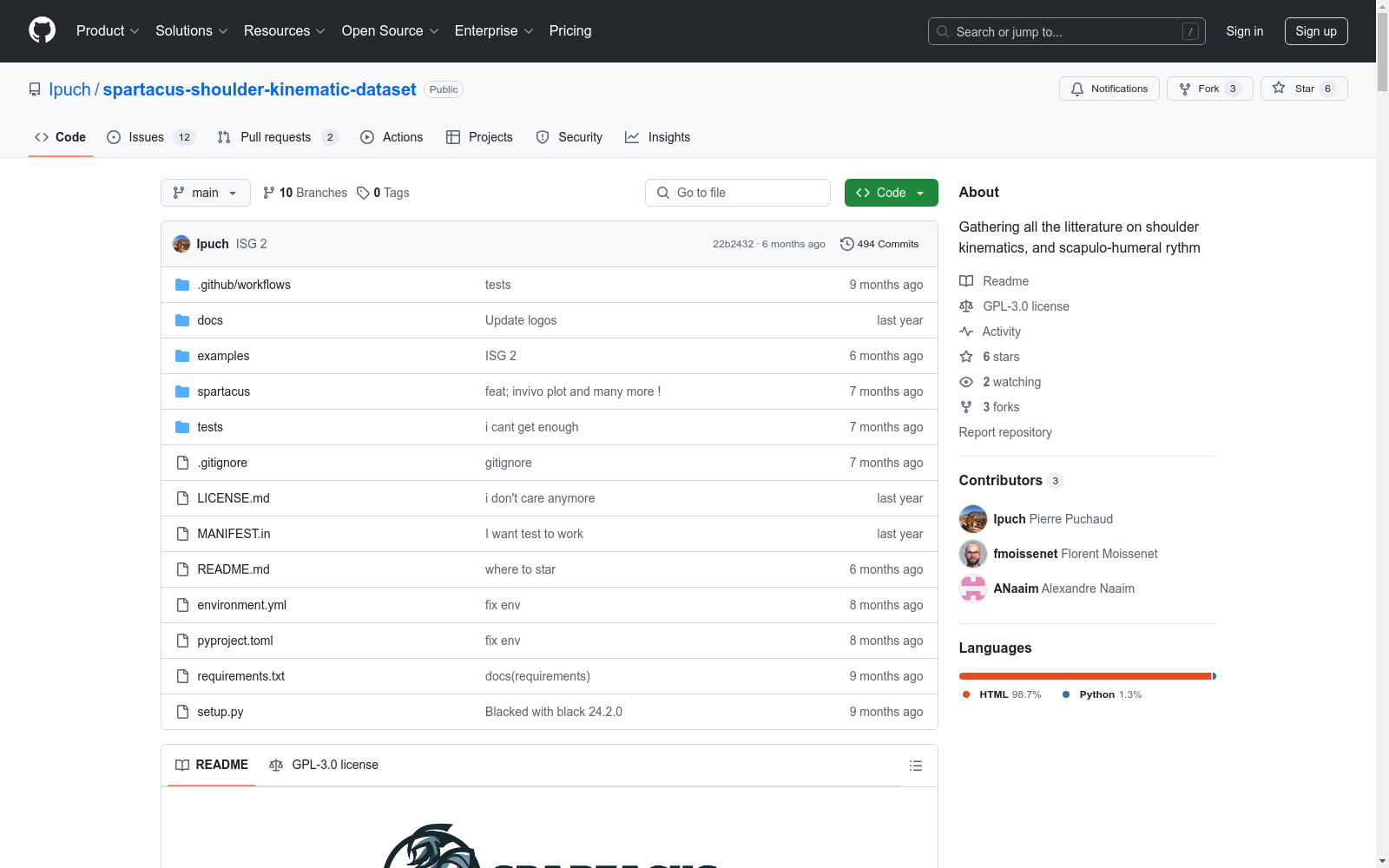Click the Sign up button
1389x868 pixels.
1316,31
